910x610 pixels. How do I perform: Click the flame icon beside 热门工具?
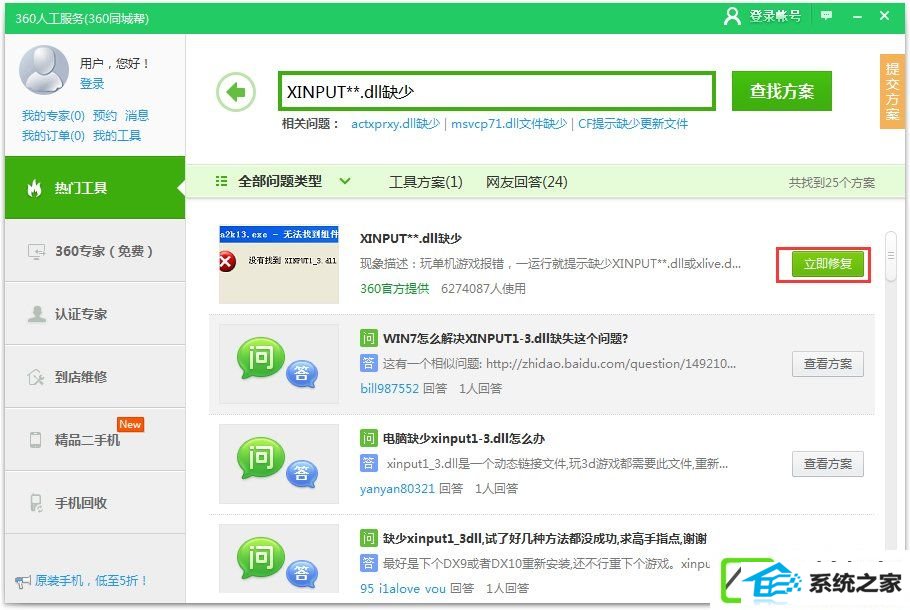pos(34,187)
